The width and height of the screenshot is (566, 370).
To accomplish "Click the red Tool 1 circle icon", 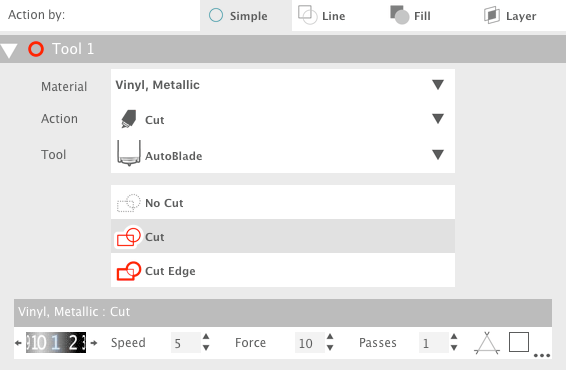I will pyautogui.click(x=36, y=49).
